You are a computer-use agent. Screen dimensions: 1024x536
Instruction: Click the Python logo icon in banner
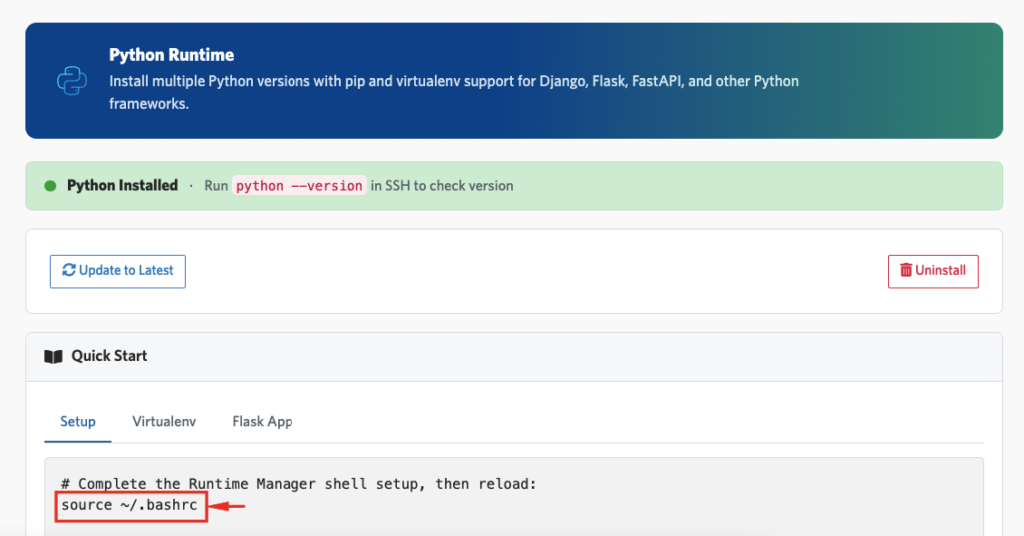tap(72, 81)
